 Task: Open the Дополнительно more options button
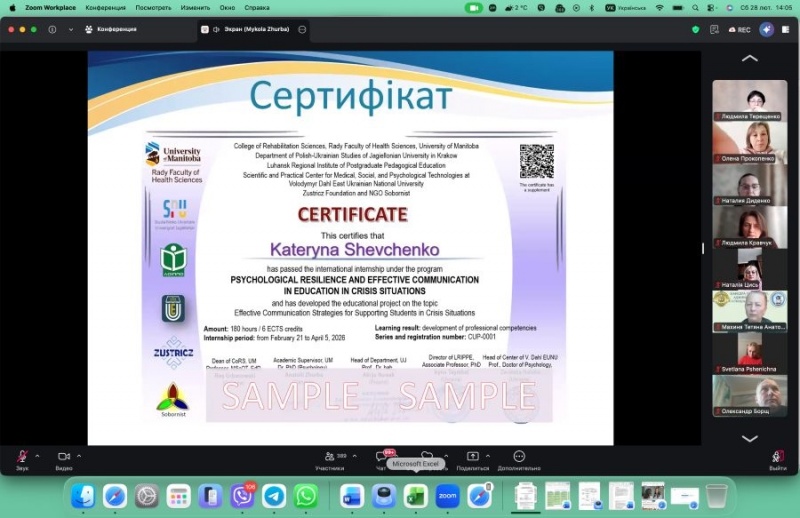pyautogui.click(x=518, y=457)
